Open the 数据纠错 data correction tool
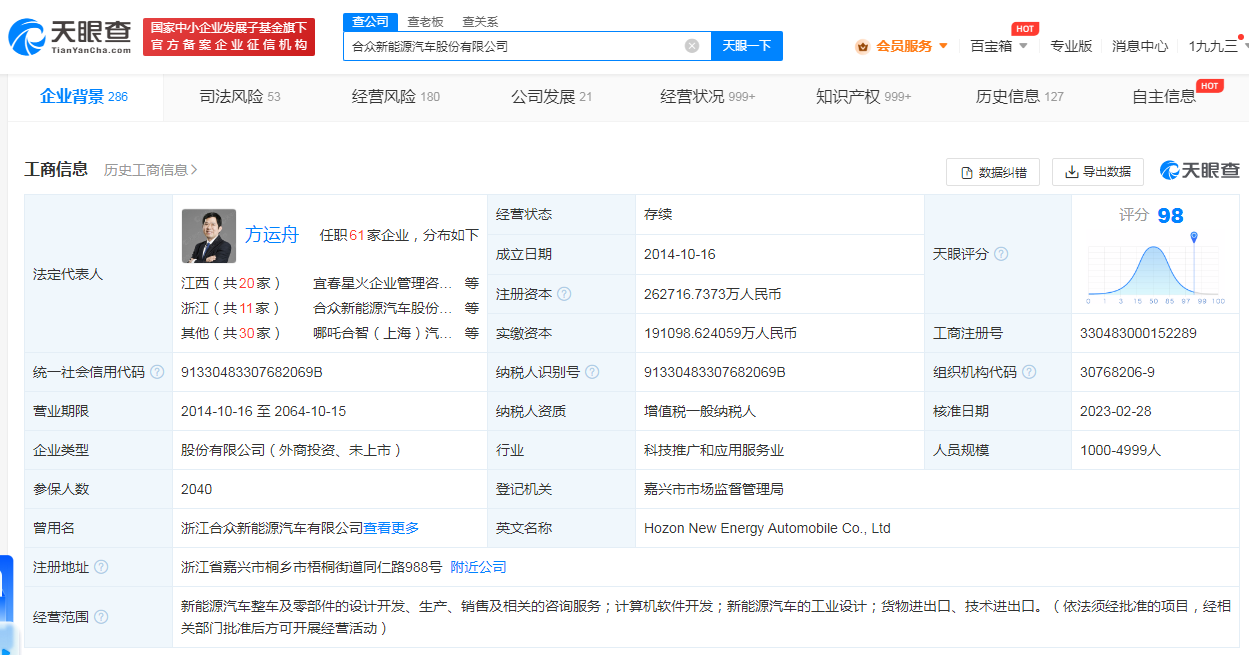The height and width of the screenshot is (655, 1249). pyautogui.click(x=992, y=172)
